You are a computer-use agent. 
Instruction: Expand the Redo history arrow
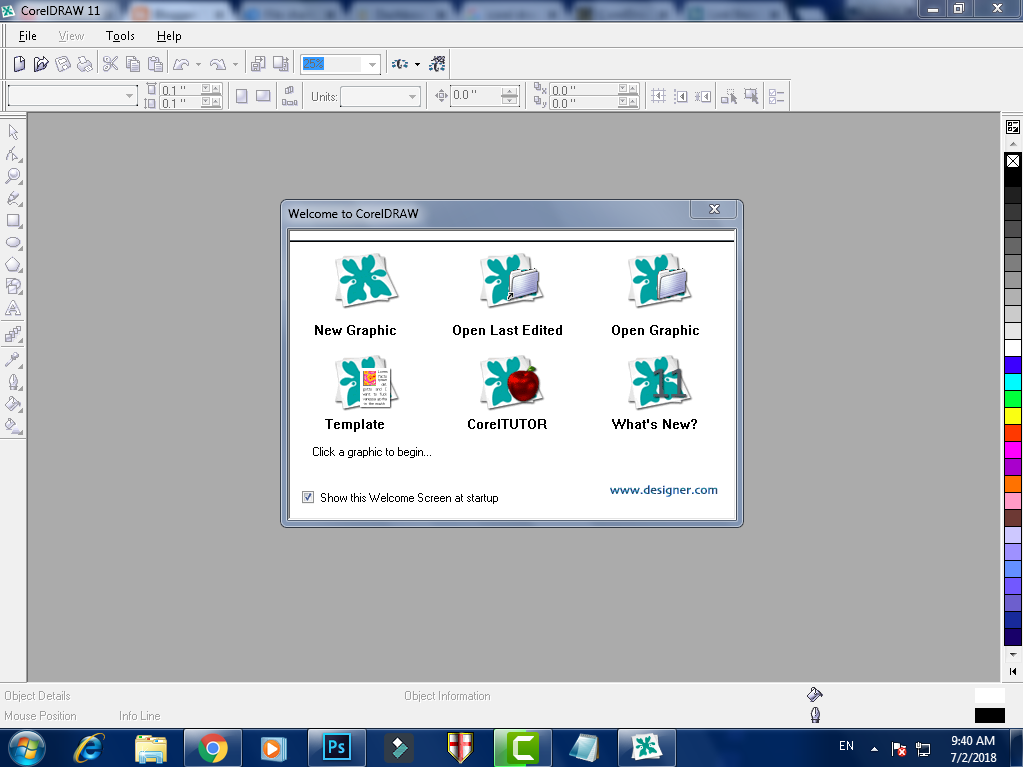[236, 64]
